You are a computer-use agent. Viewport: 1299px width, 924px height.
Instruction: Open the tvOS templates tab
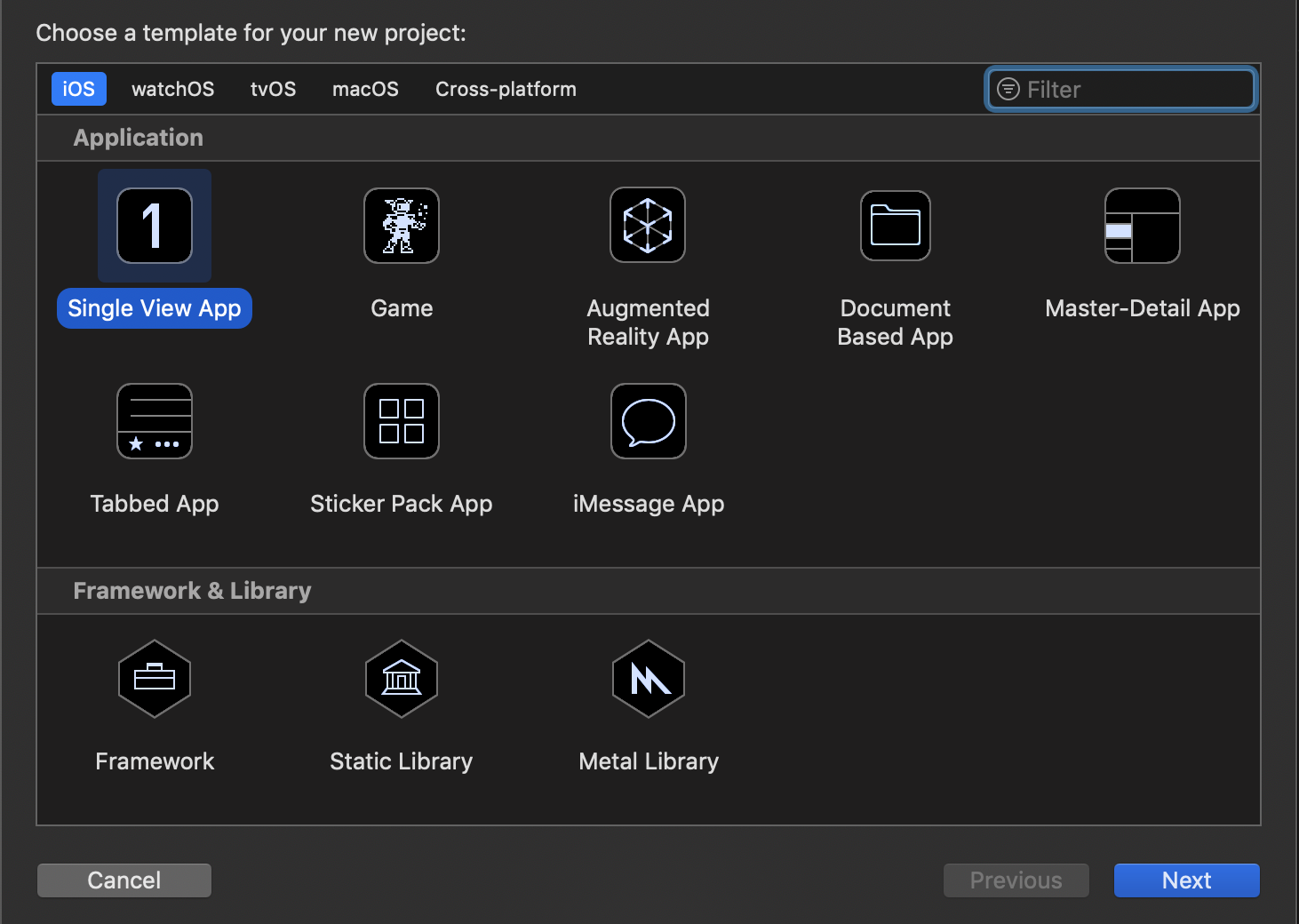point(273,89)
